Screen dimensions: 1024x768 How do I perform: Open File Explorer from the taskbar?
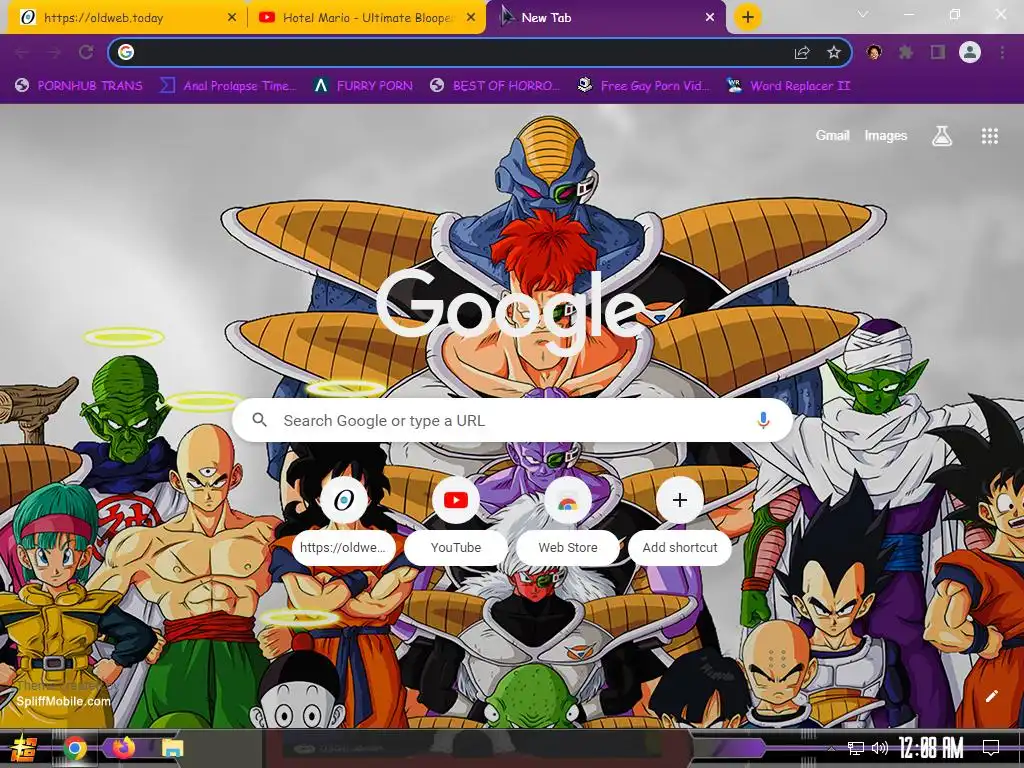coord(172,748)
